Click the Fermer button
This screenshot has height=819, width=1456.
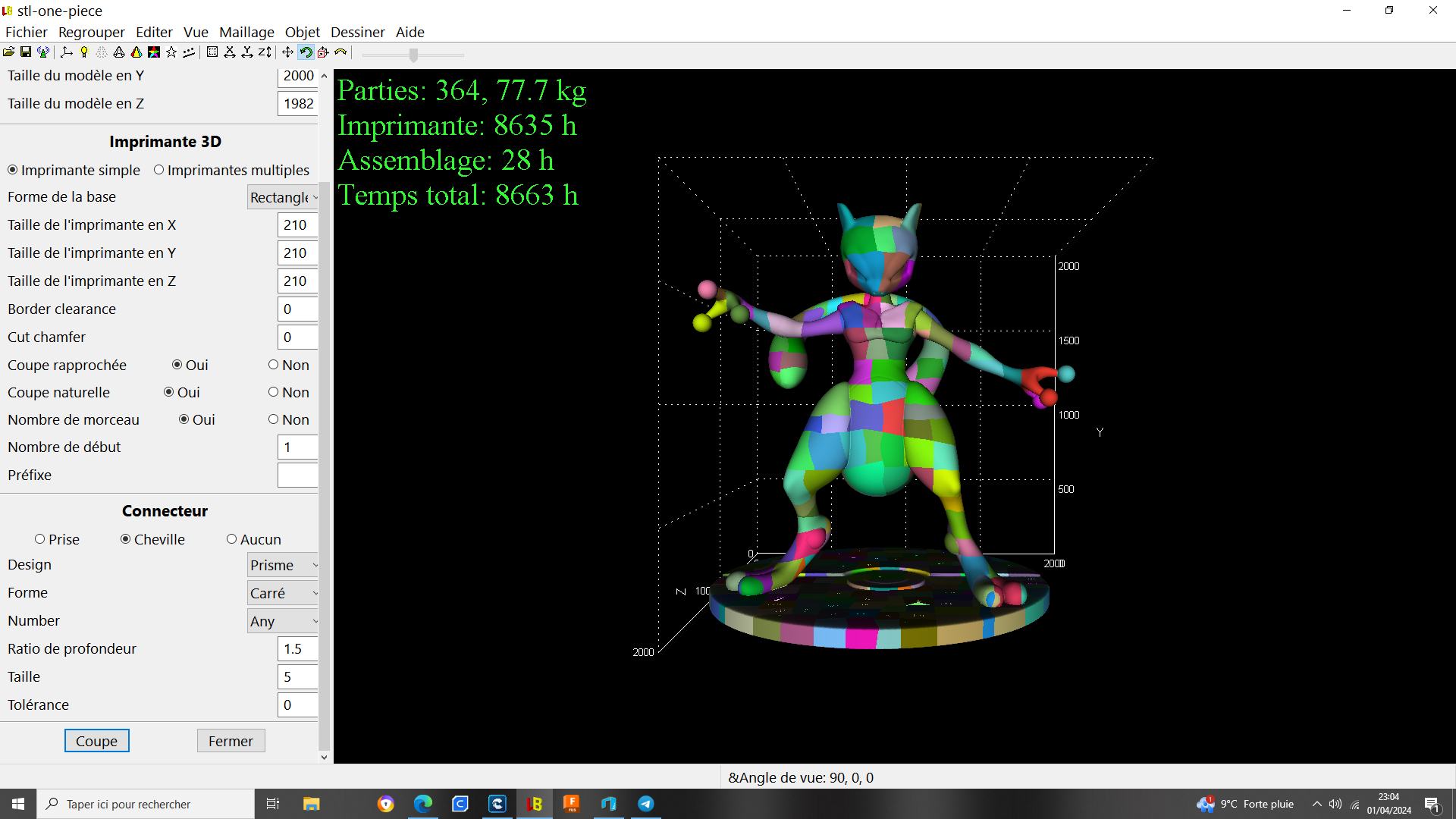[231, 741]
